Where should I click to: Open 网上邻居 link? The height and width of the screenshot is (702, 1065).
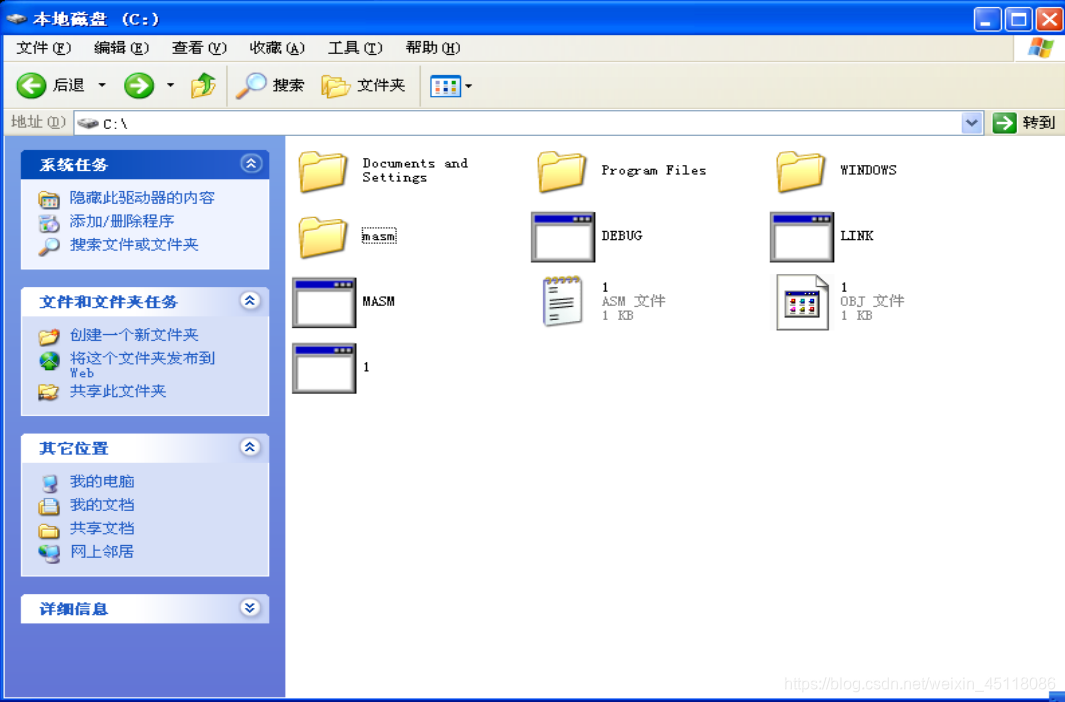tap(102, 551)
